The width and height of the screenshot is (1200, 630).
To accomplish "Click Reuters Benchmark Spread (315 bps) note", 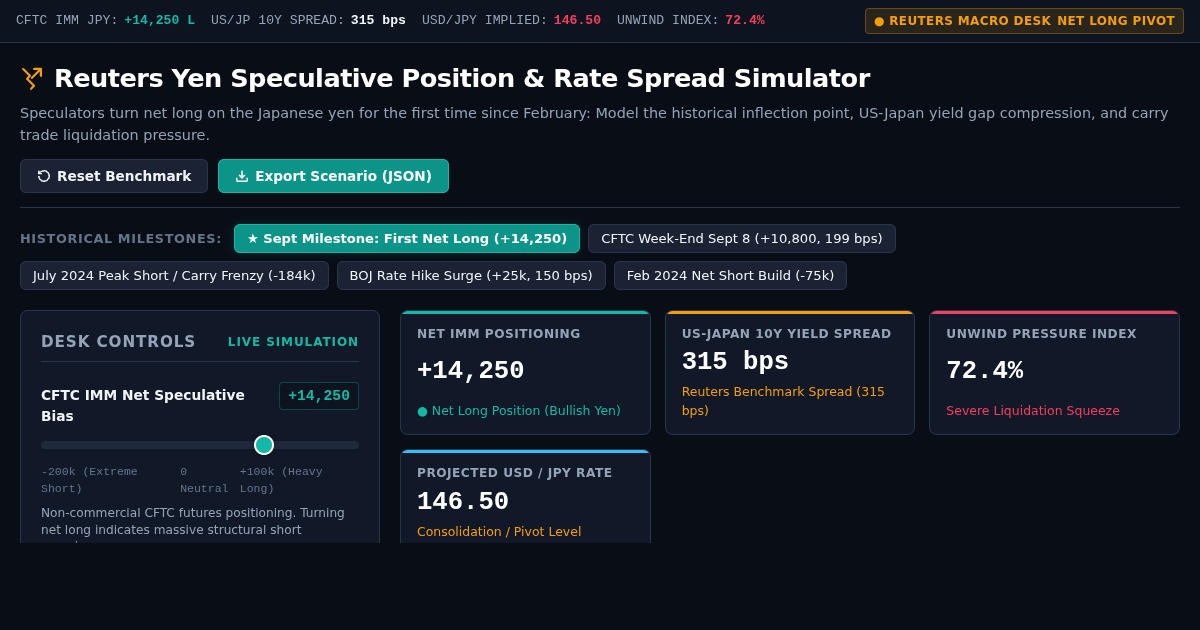I will 783,401.
